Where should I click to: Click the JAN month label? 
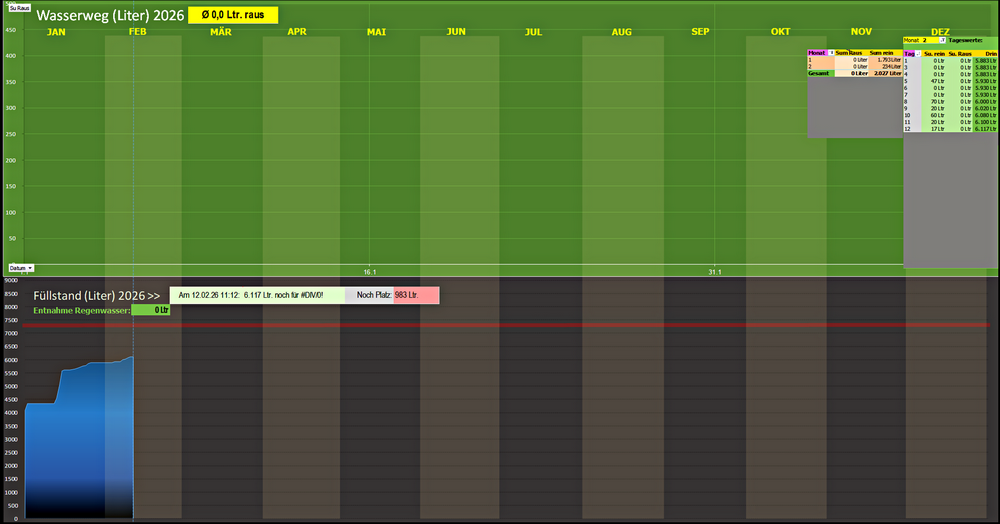click(57, 32)
